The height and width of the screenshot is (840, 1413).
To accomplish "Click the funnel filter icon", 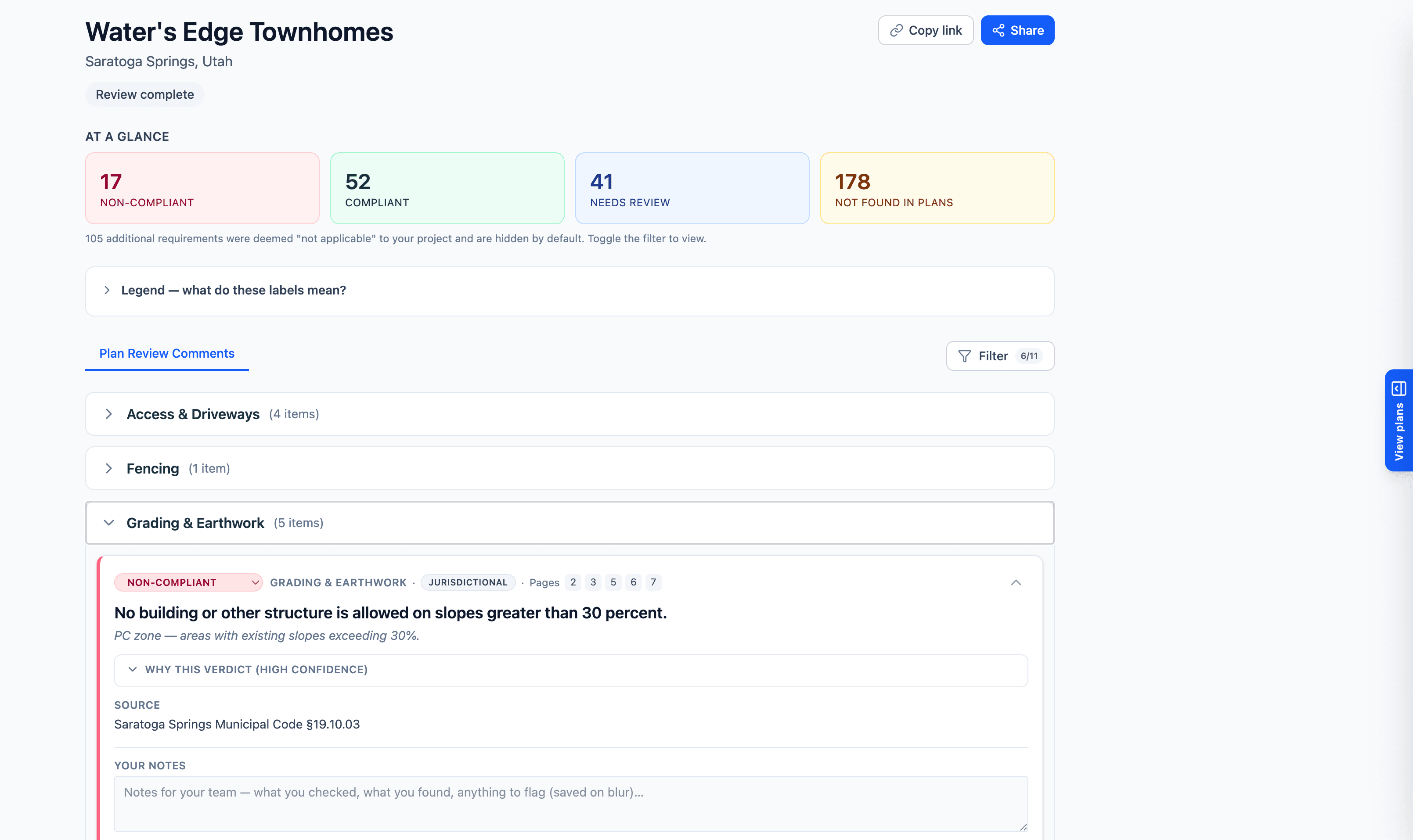I will pyautogui.click(x=964, y=356).
